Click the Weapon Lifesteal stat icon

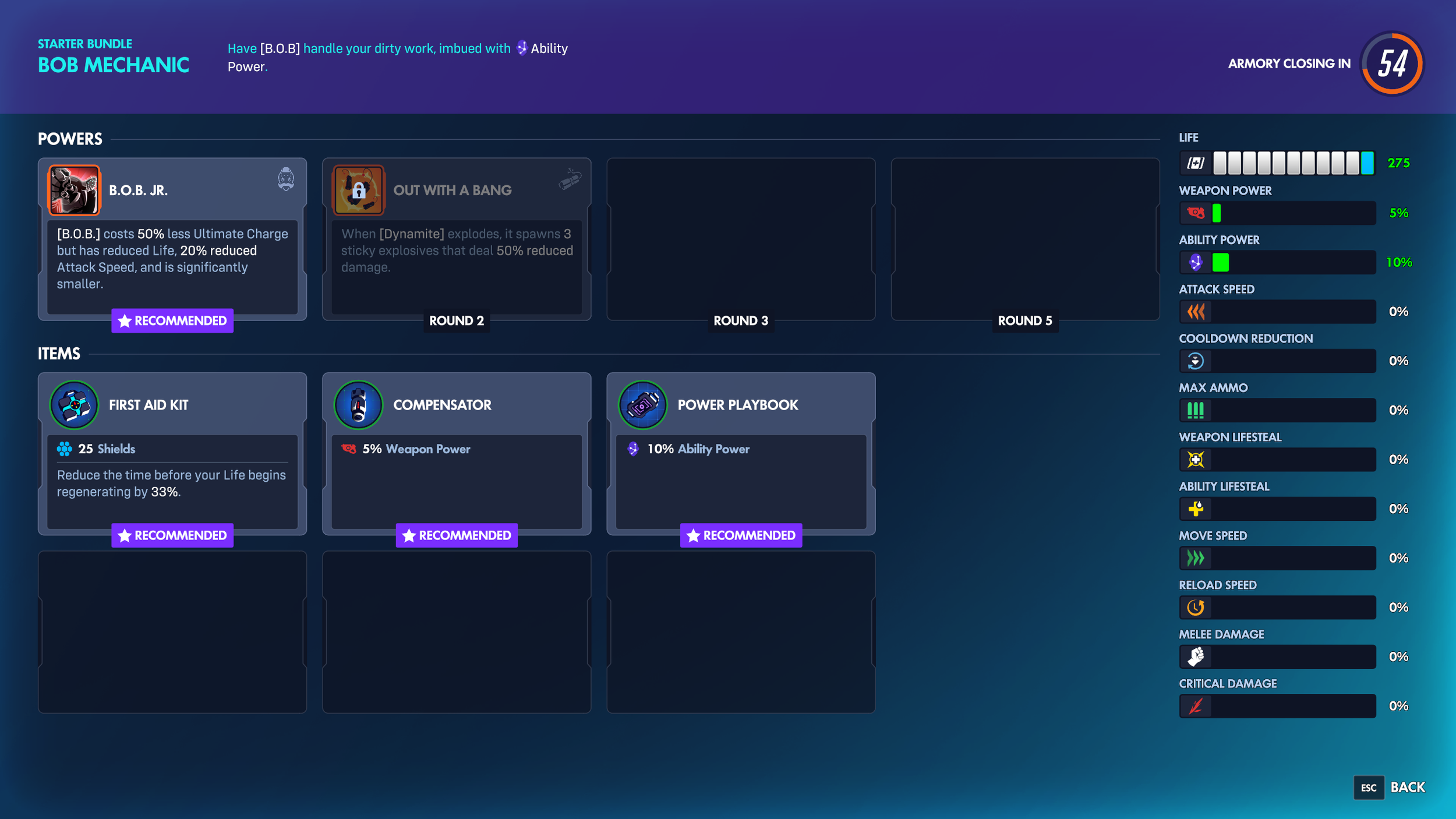tap(1195, 460)
